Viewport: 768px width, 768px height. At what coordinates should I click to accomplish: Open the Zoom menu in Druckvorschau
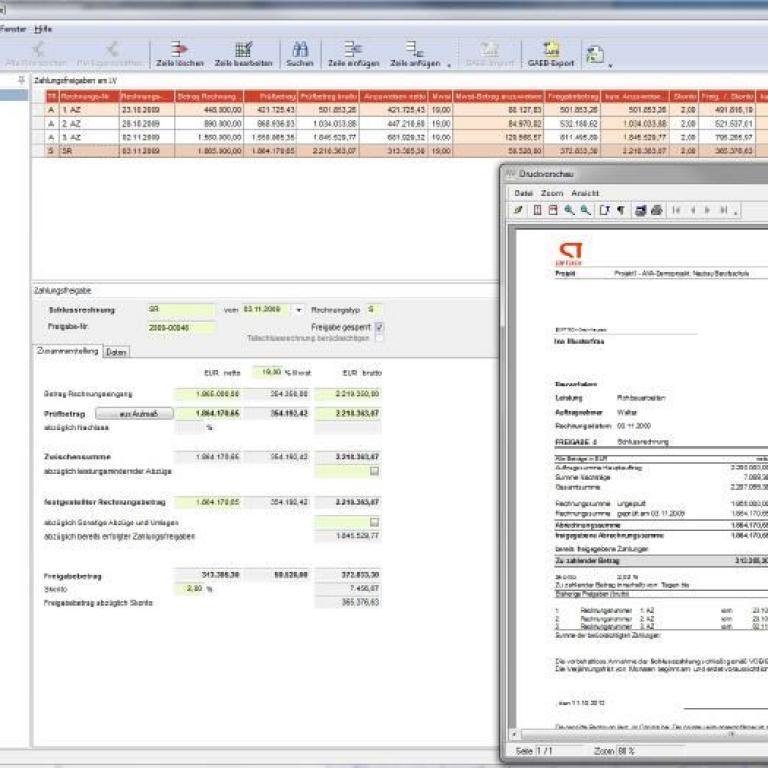[x=552, y=193]
